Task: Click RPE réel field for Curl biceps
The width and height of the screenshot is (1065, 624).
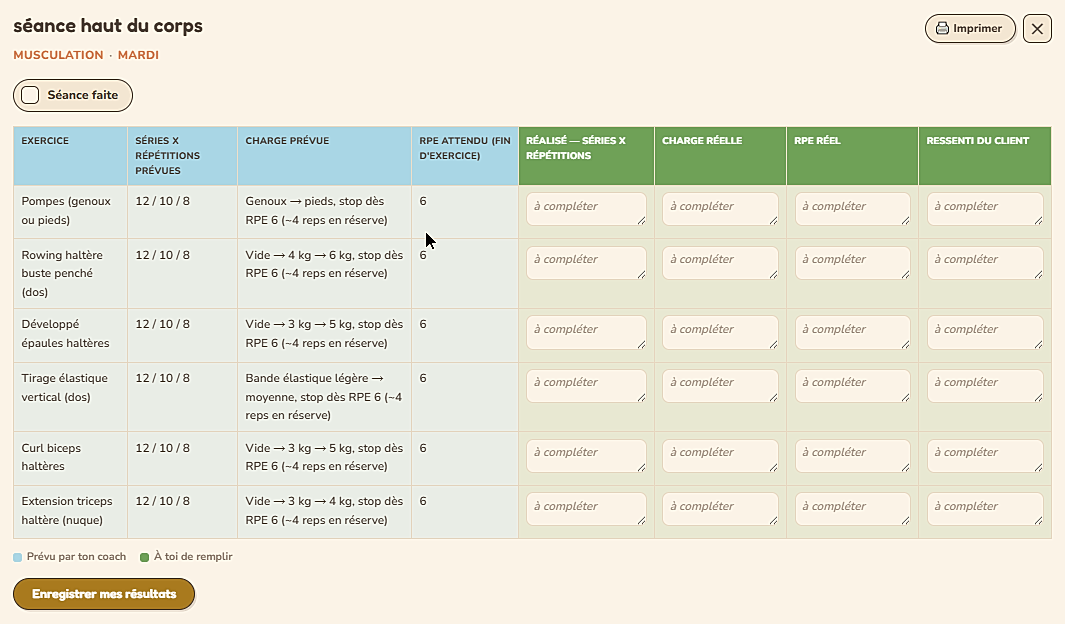Action: (852, 456)
